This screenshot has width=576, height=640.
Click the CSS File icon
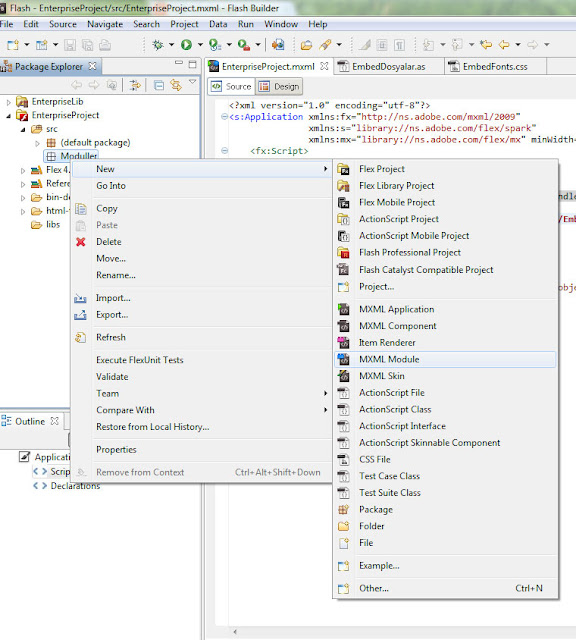pos(344,460)
